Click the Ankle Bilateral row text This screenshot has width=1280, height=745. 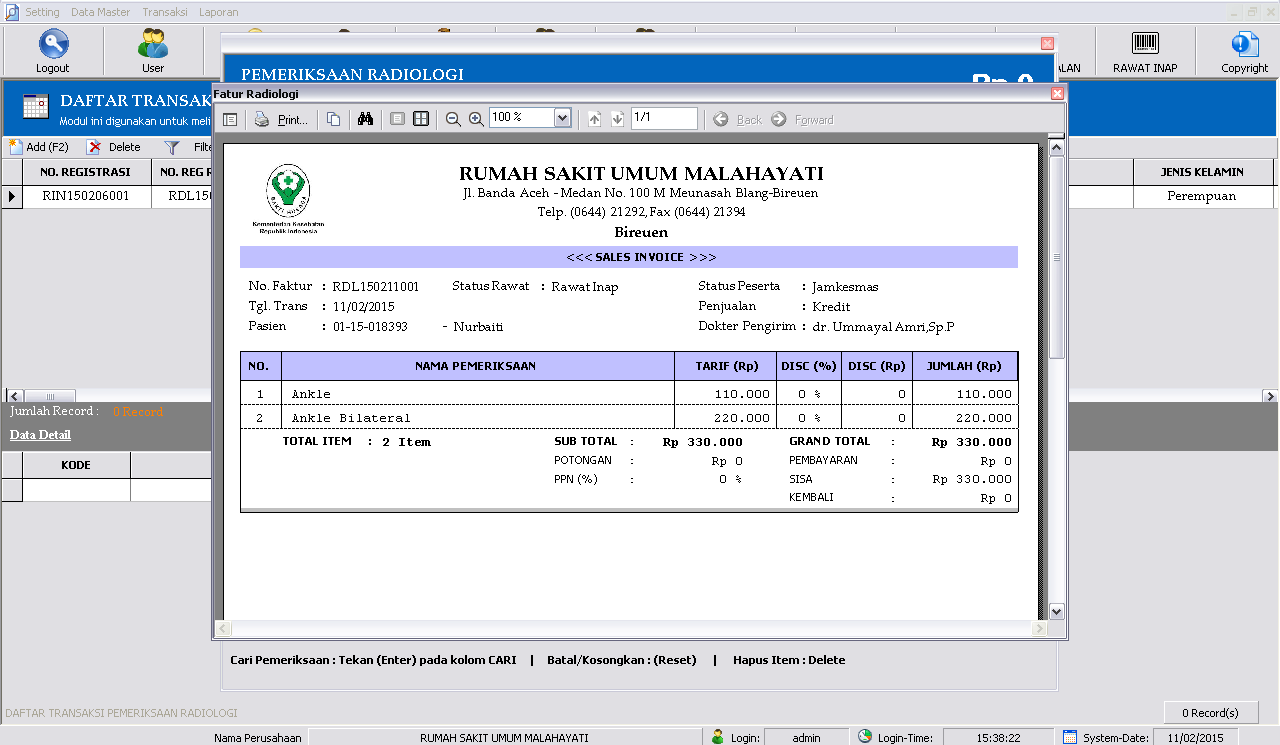(351, 418)
